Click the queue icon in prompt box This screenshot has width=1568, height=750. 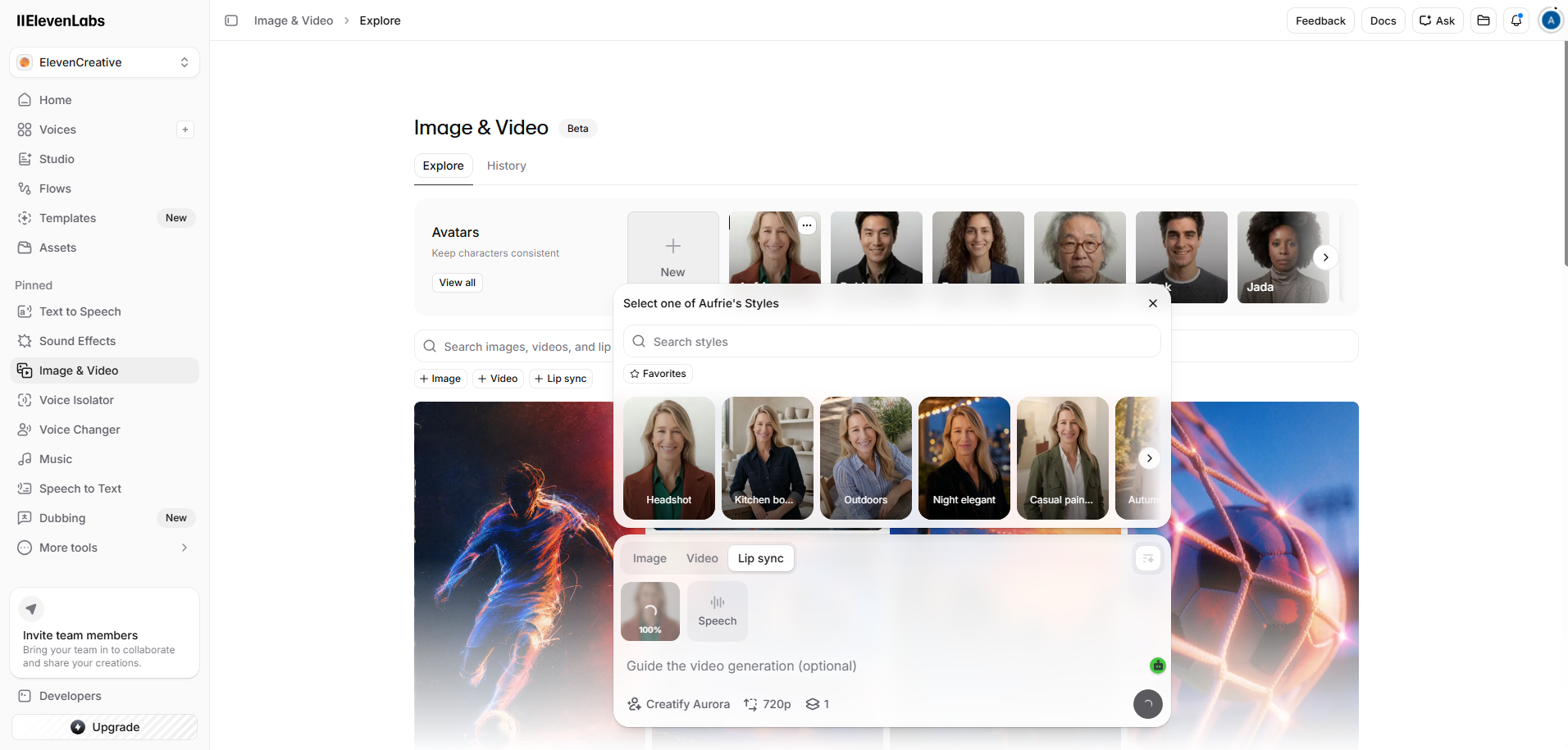[x=1148, y=558]
